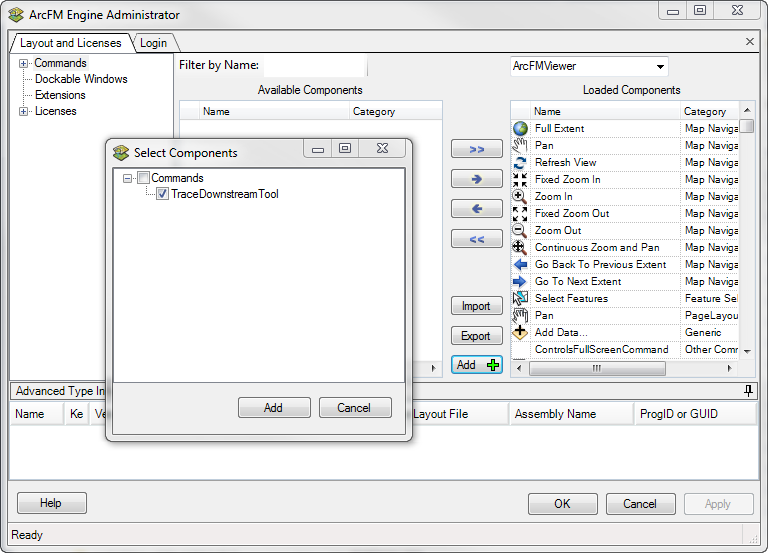
Task: Click the Go Back To Previous Extent arrow icon
Action: [520, 264]
